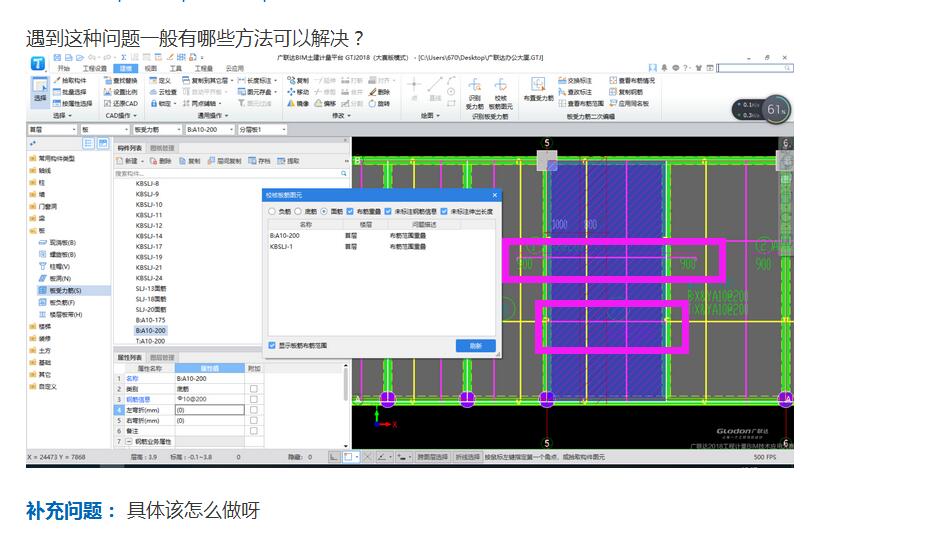Viewport: 938px width, 536px height.
Task: Click 层间复制 copy between floors button
Action: (x=225, y=161)
